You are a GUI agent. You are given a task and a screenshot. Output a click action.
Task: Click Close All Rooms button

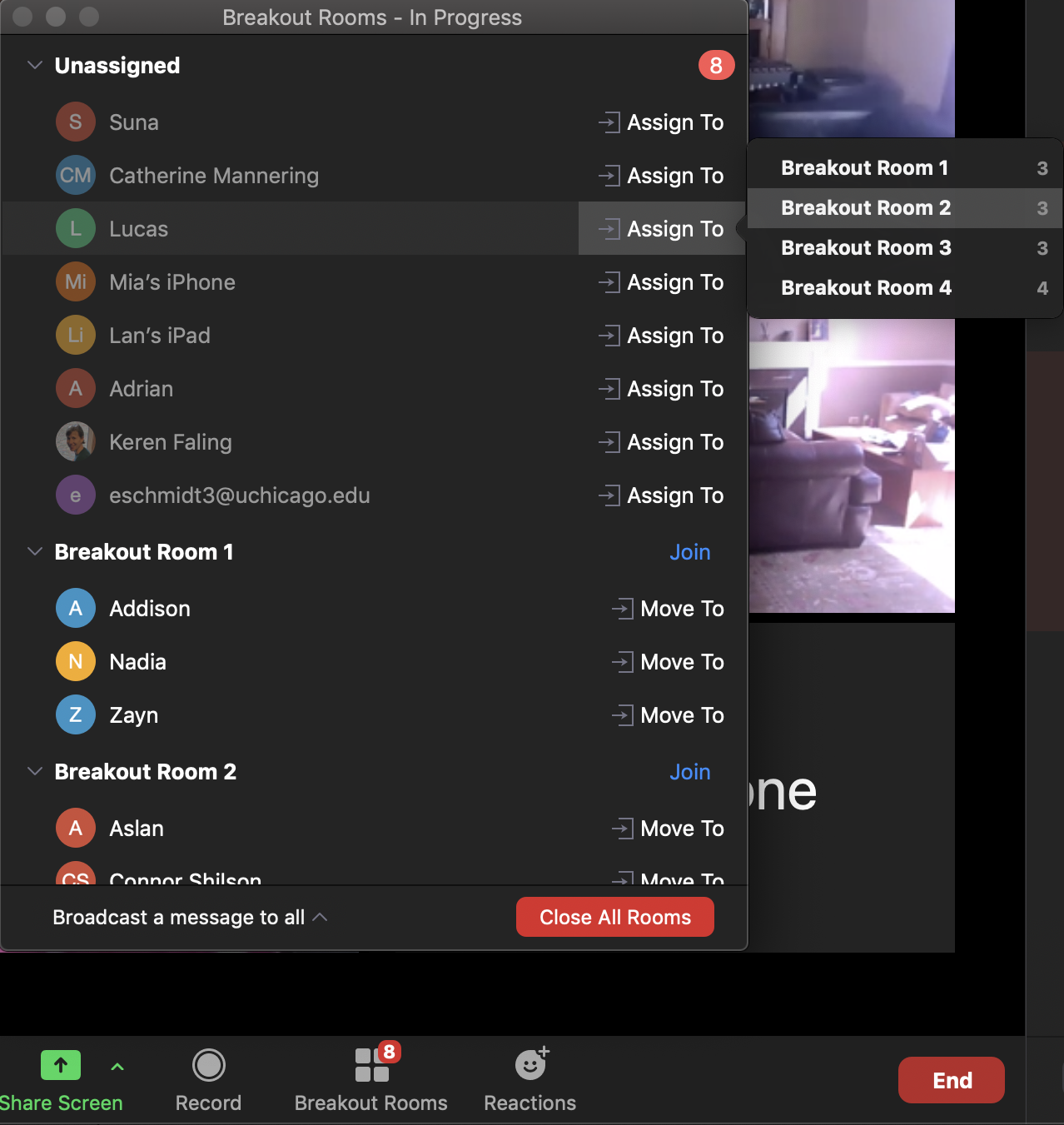tap(614, 917)
